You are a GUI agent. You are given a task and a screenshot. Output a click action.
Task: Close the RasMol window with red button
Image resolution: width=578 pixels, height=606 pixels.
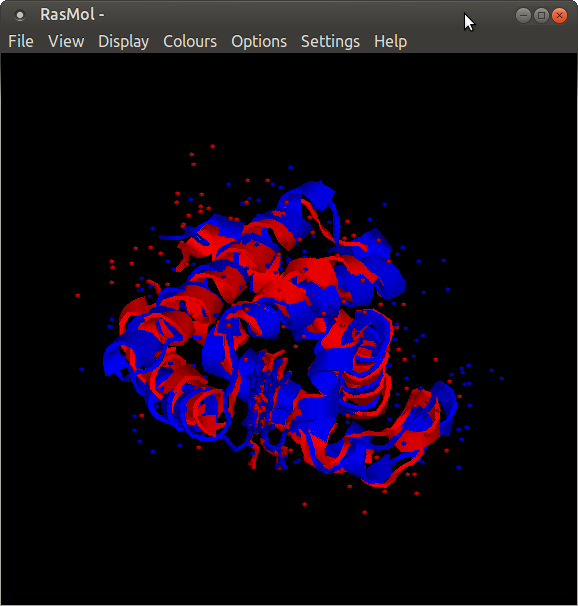click(x=559, y=15)
